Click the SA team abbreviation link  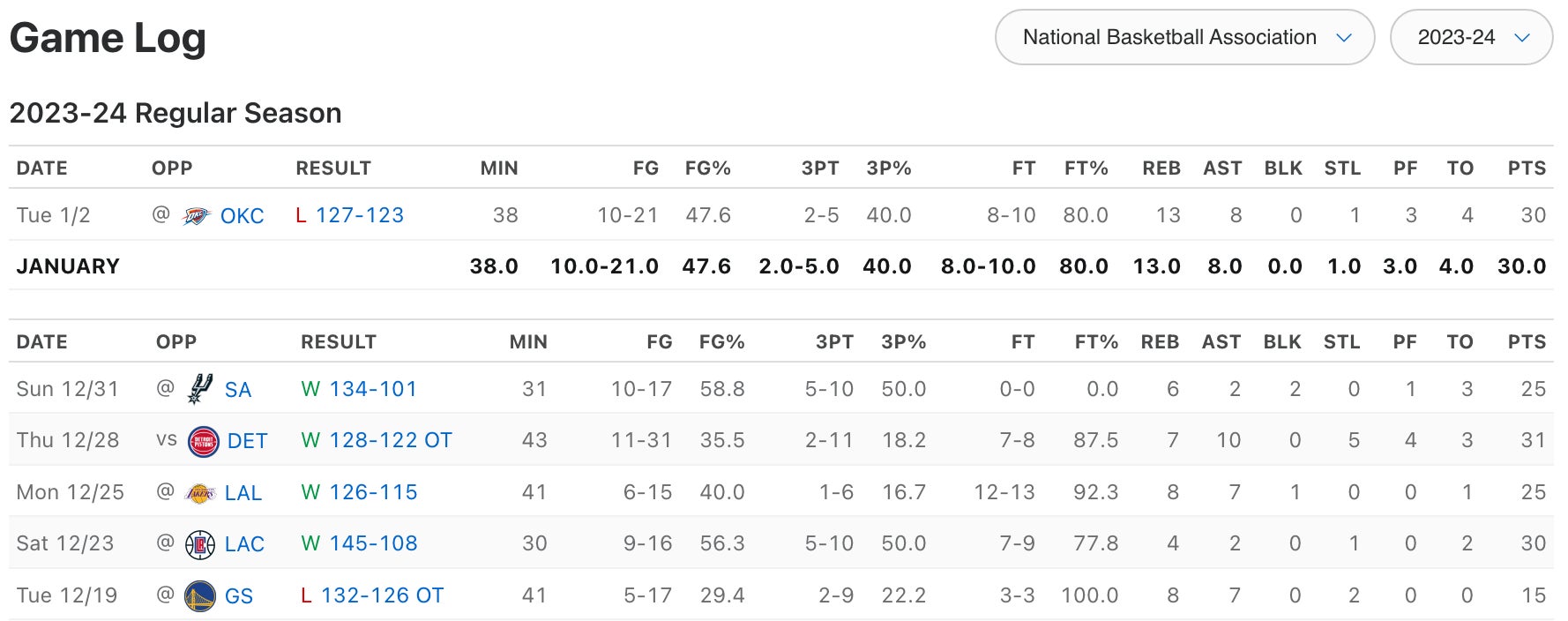238,390
